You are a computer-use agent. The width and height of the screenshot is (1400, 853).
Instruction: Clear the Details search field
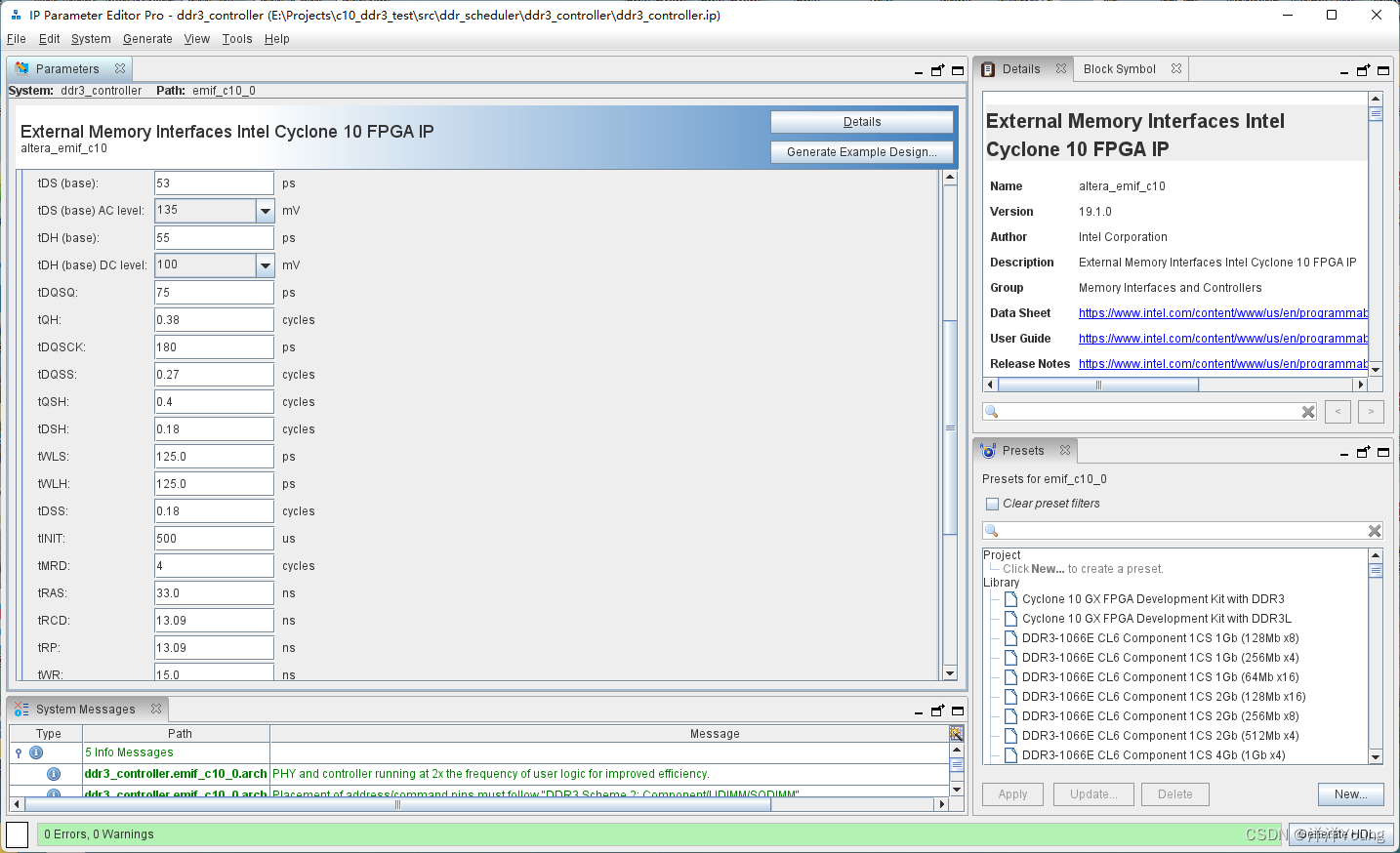(x=1308, y=412)
